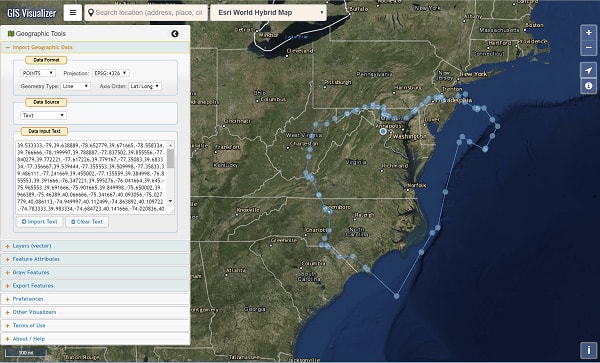Screen dimensions: 600x363
Task: Open the map info button below geolocation
Action: tap(589, 86)
